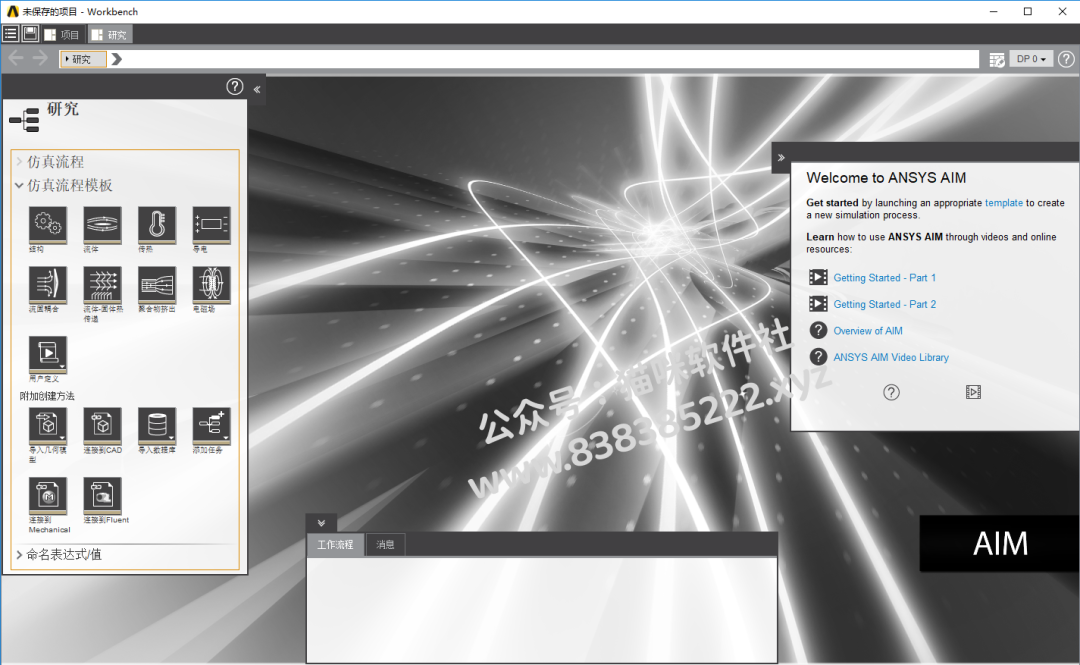
Task: Click the 添加任务 add task icon
Action: point(211,425)
